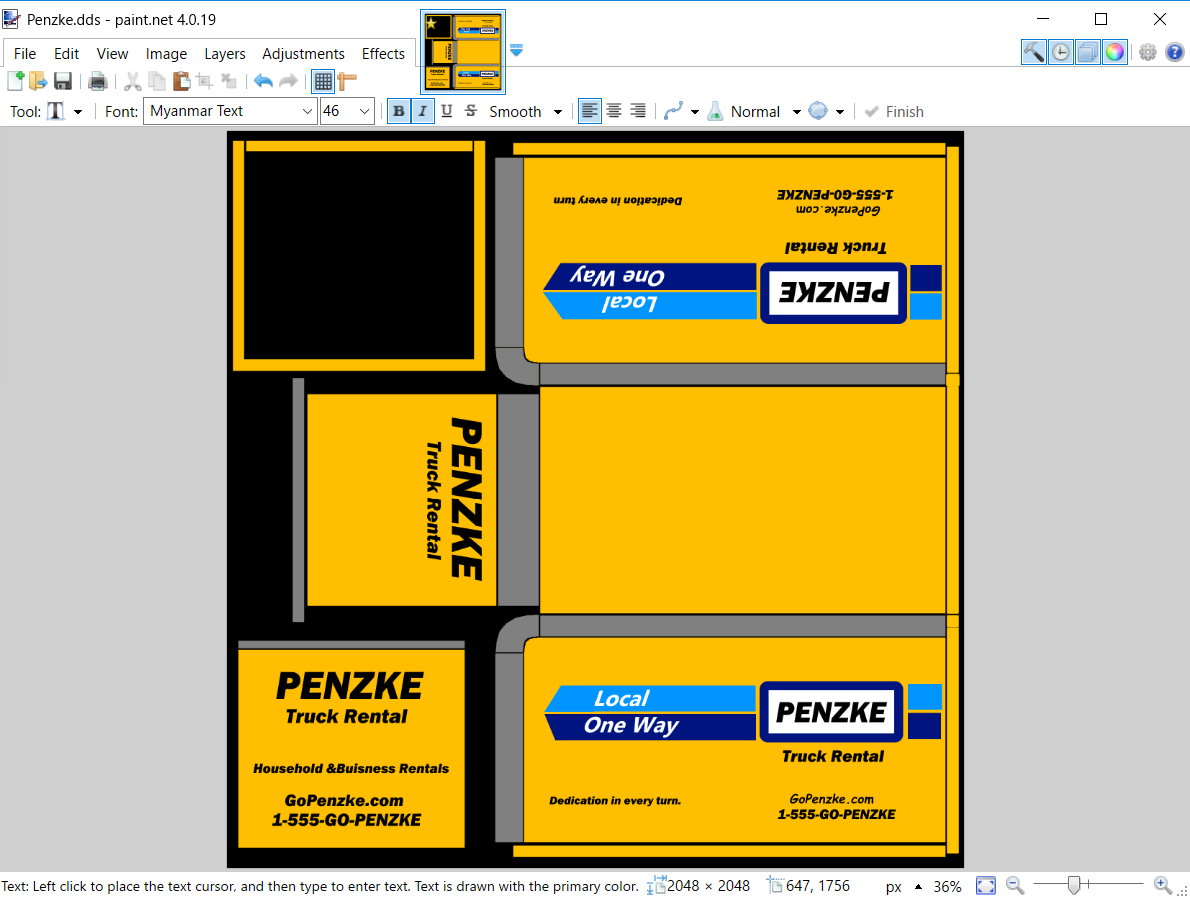
Task: Align text right
Action: [x=638, y=112]
